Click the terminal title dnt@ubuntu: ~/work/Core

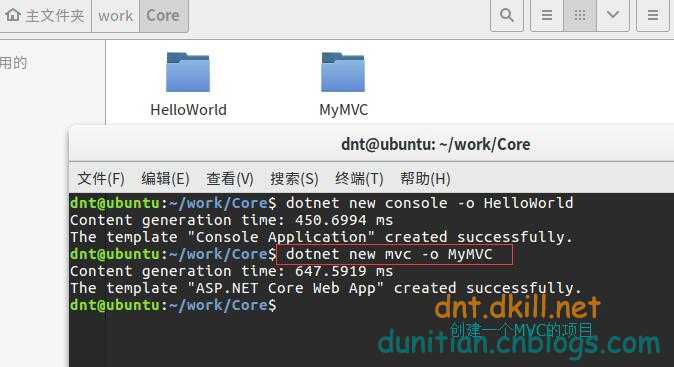(x=435, y=144)
